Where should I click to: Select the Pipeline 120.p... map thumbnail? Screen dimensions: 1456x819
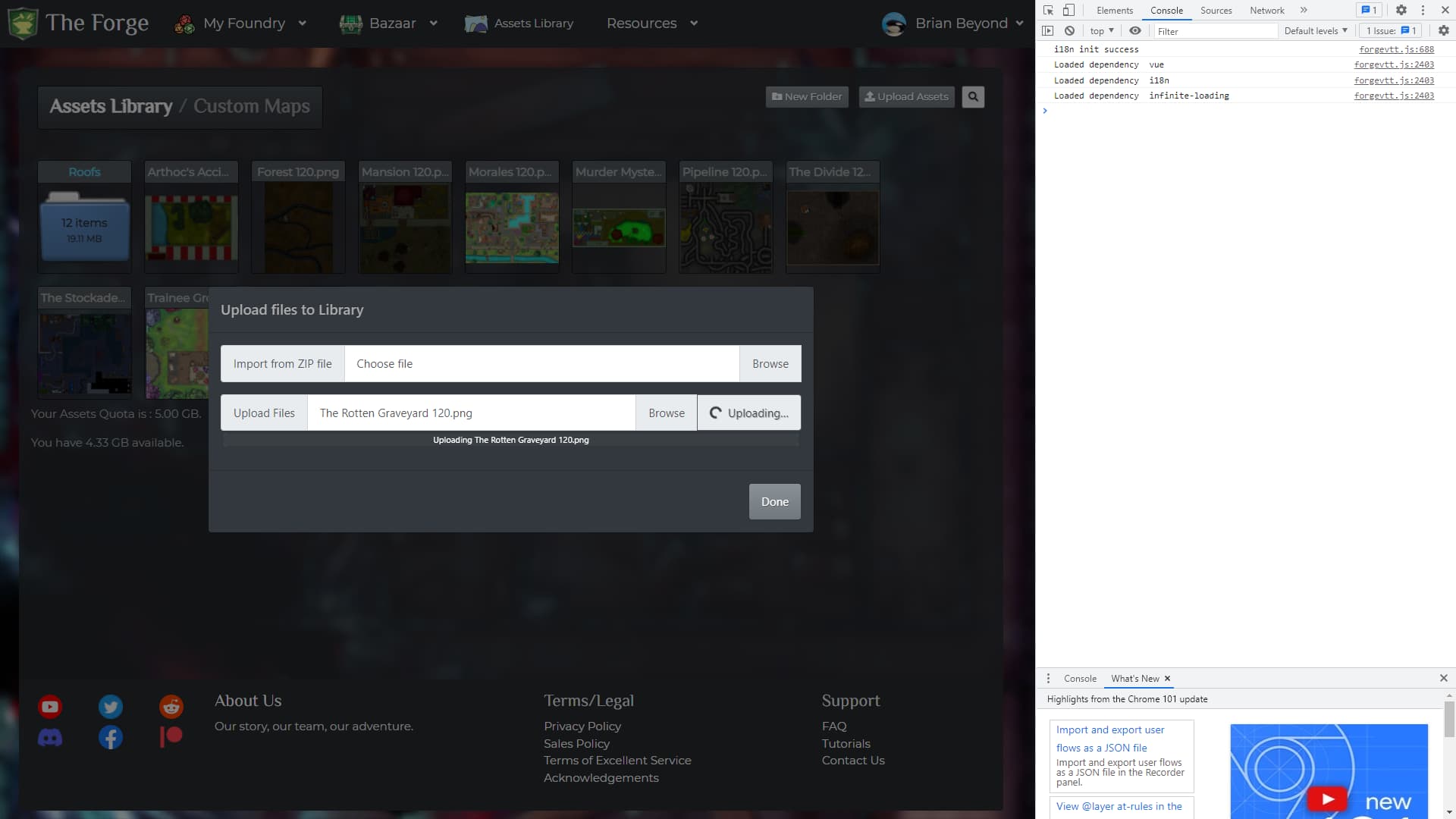tap(726, 217)
